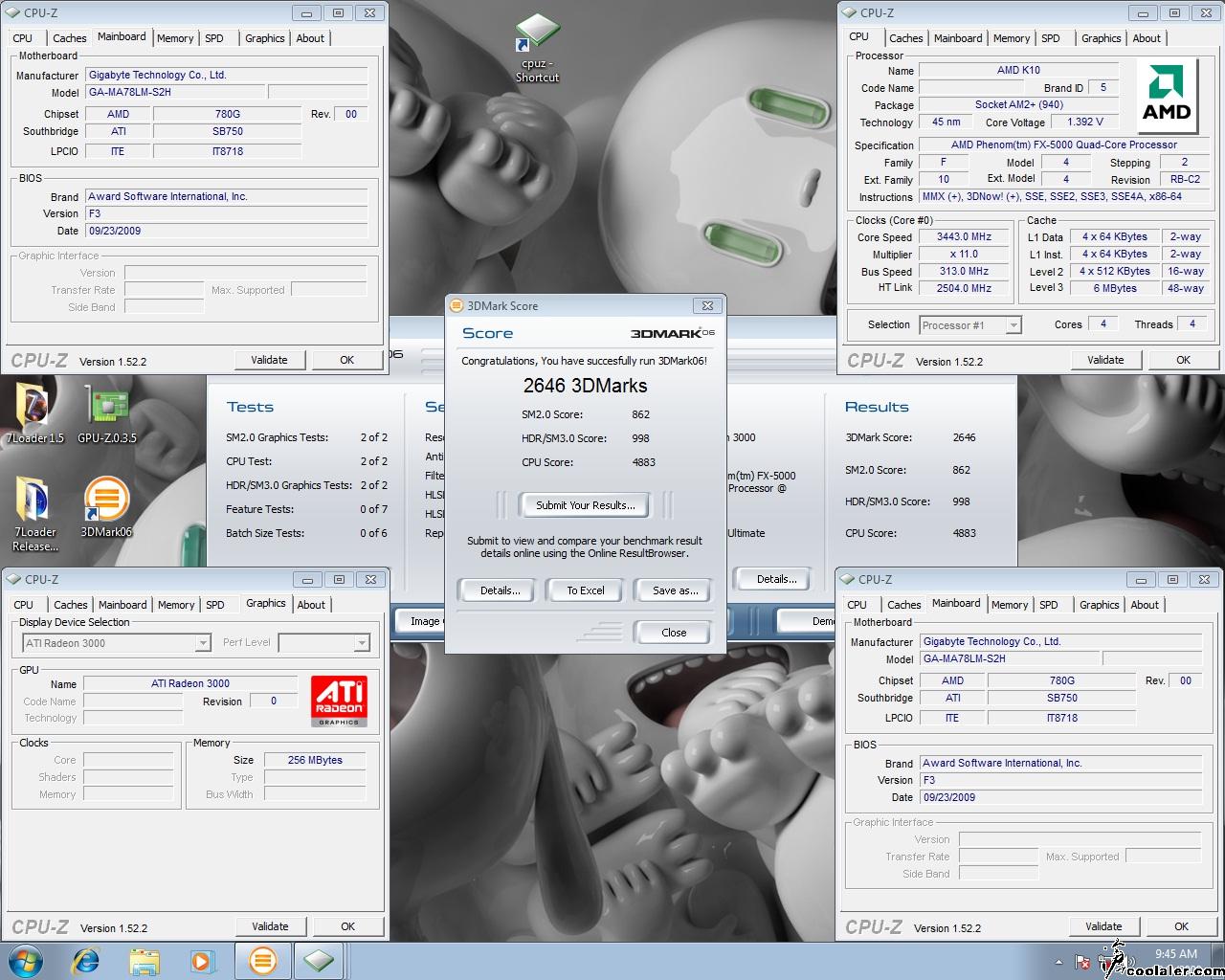Click the 2646 3DMarks score text

pos(585,386)
